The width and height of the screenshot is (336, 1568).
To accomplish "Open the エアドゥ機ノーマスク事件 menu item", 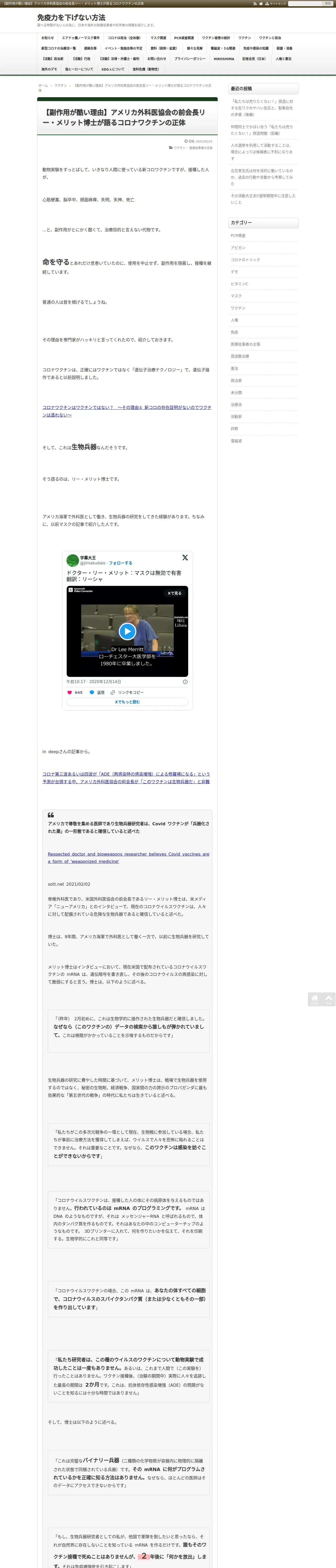I will click(81, 38).
